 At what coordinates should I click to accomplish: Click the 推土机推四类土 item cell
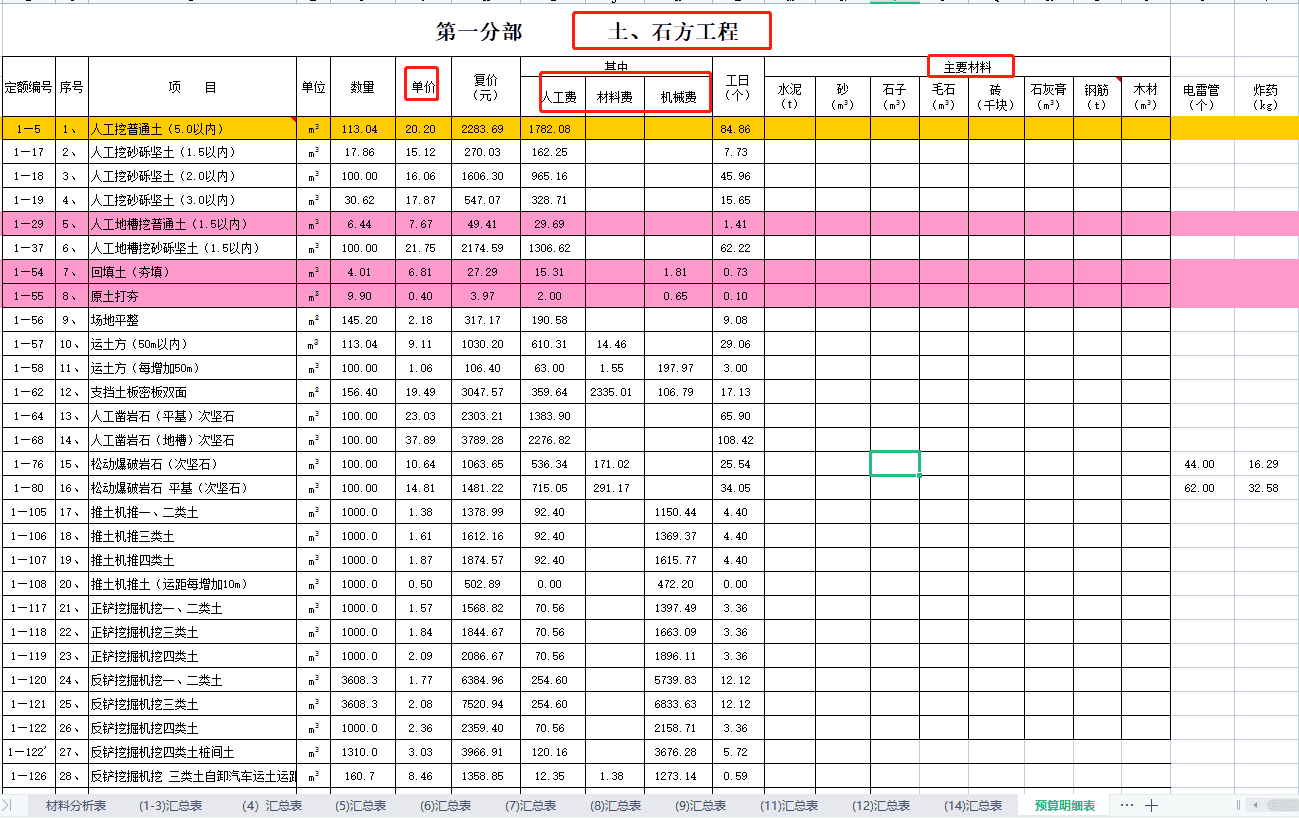click(193, 560)
